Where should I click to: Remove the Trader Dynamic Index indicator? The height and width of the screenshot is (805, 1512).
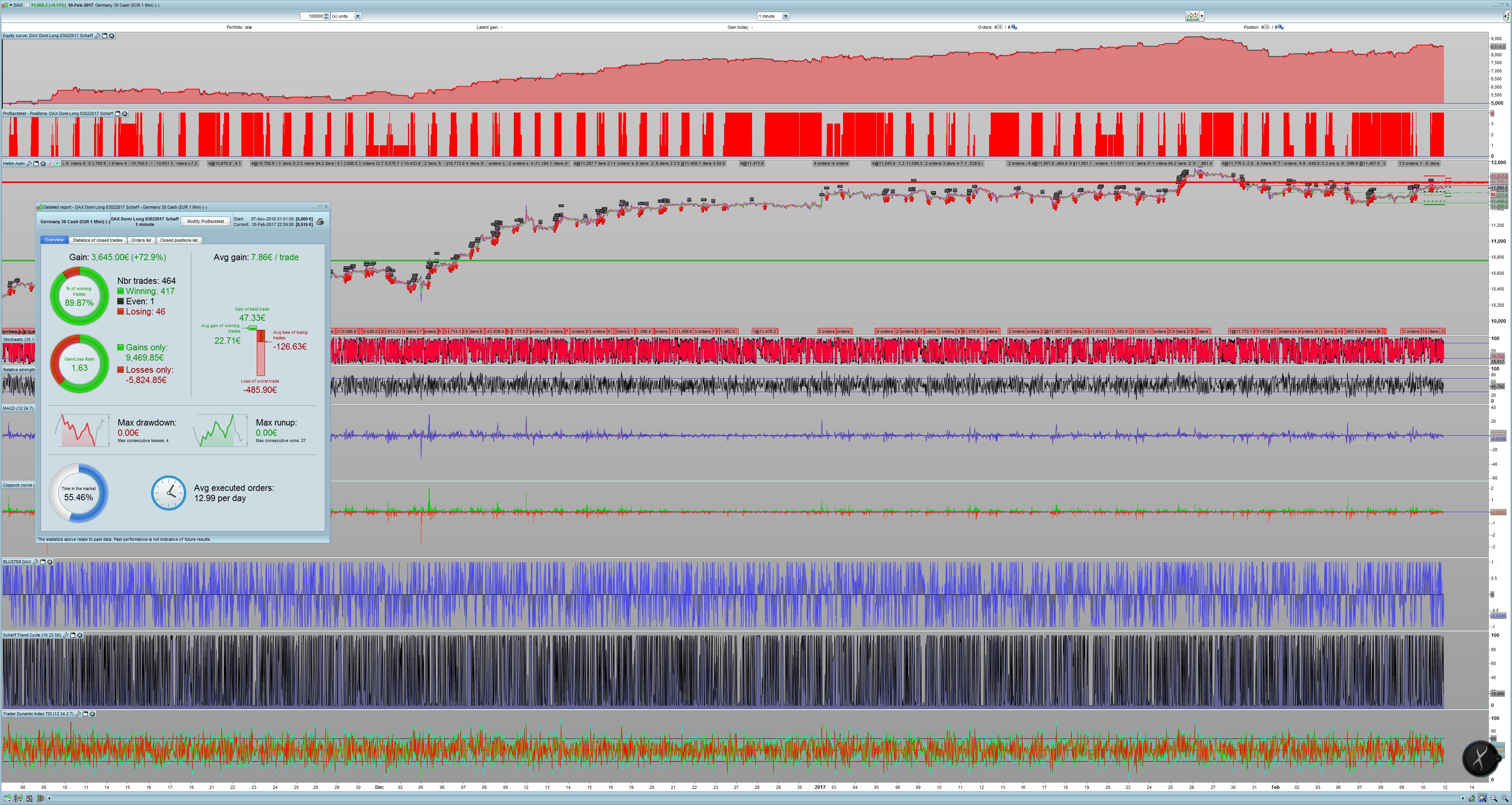pyautogui.click(x=92, y=714)
